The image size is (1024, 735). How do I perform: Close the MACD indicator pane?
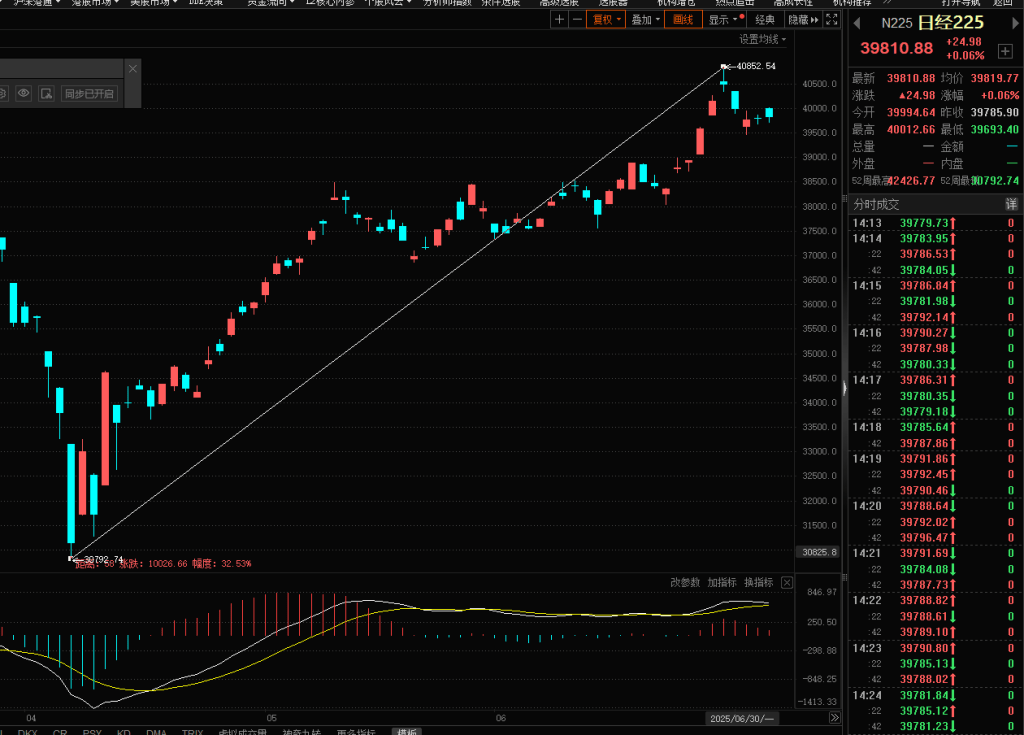(787, 582)
